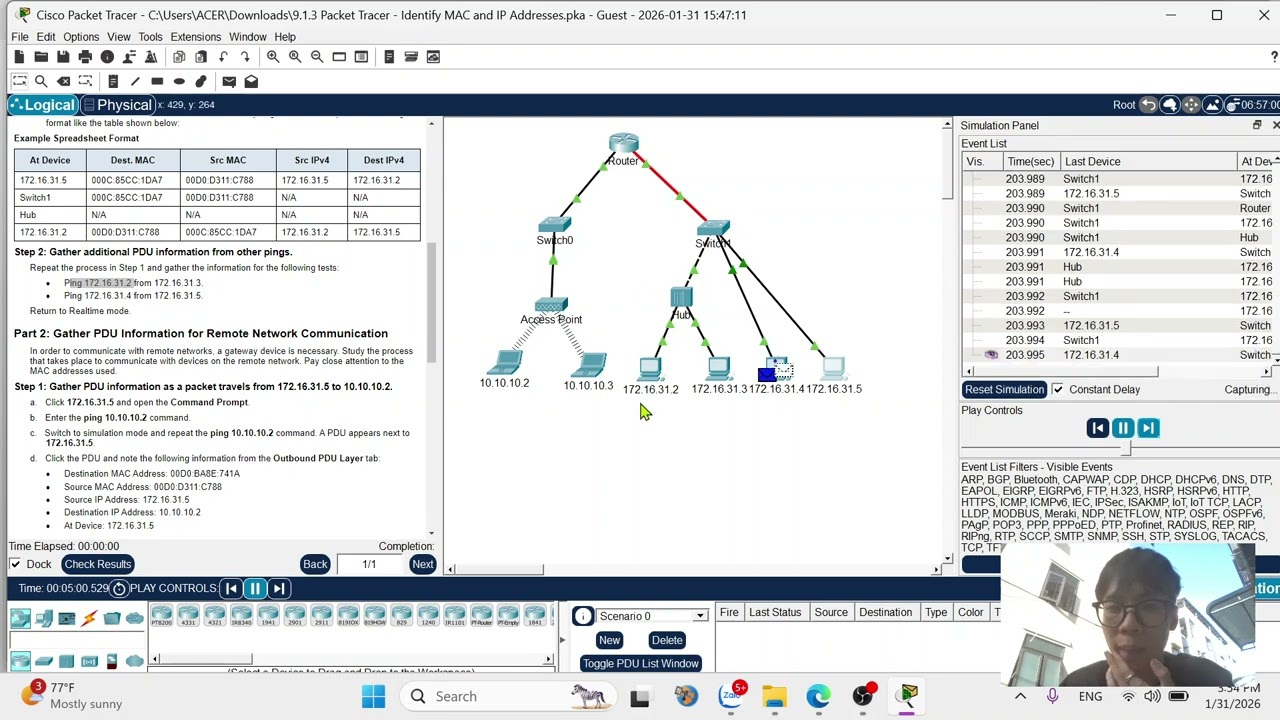This screenshot has height=720, width=1280.
Task: Click the Toggle PDU List Window button
Action: coord(640,663)
